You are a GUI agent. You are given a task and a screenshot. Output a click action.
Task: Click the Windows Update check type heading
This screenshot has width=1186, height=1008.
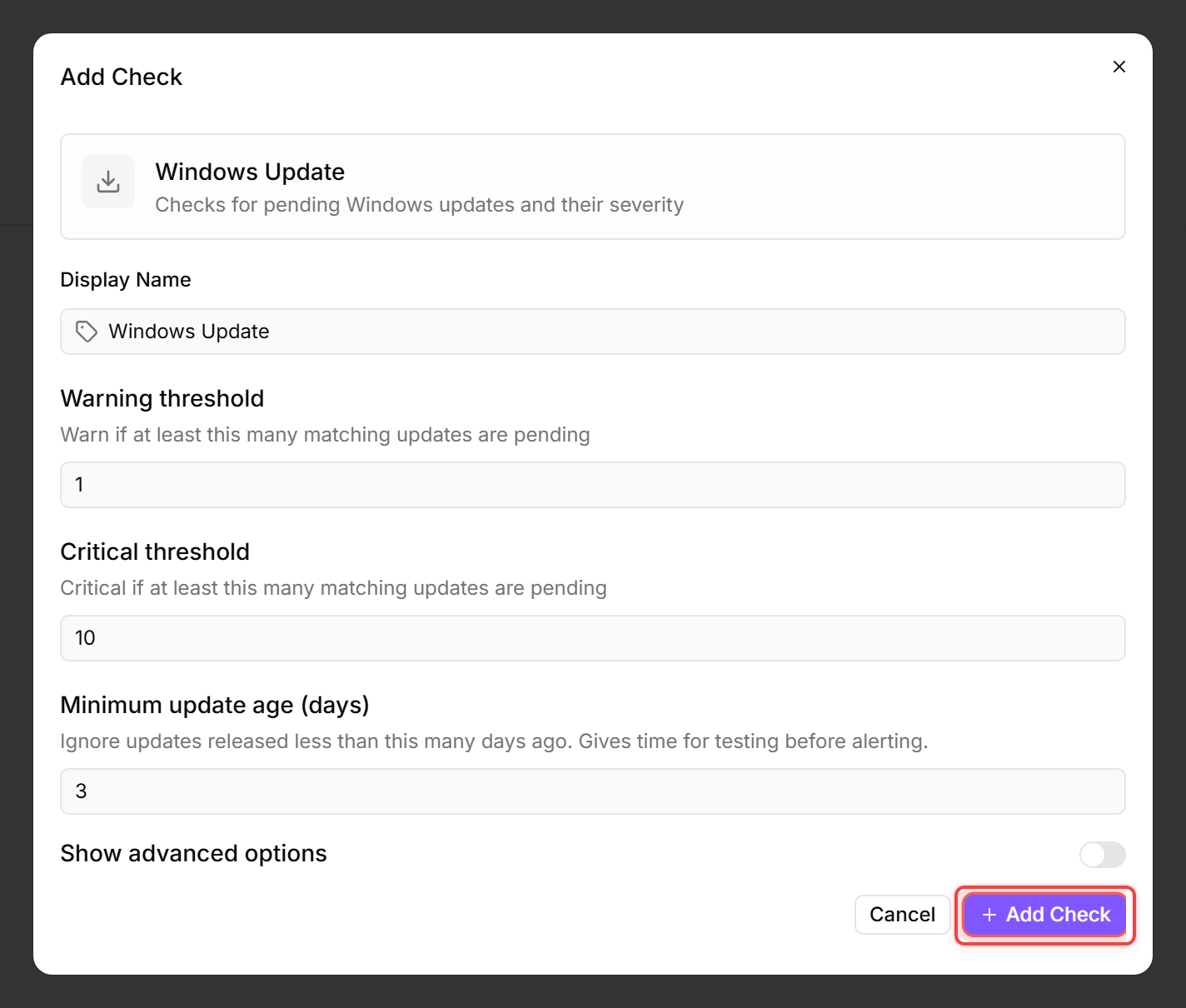pyautogui.click(x=250, y=172)
